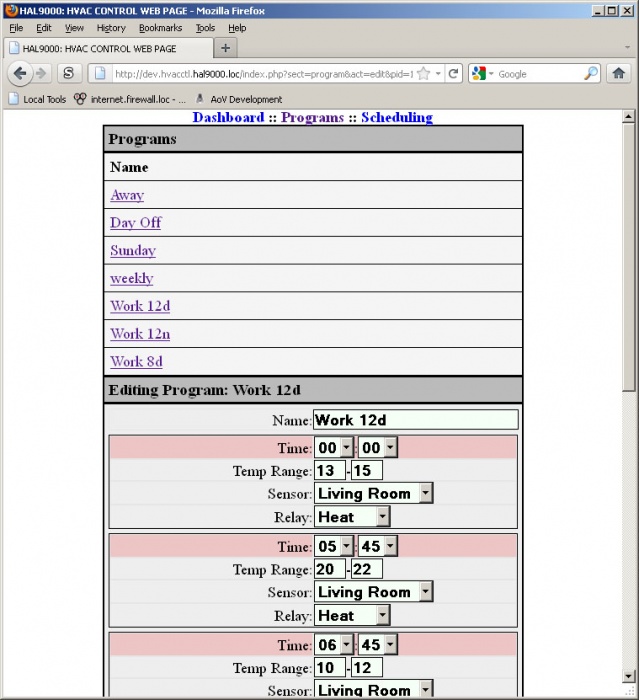
Task: Click the page icon in address bar
Action: [100, 74]
